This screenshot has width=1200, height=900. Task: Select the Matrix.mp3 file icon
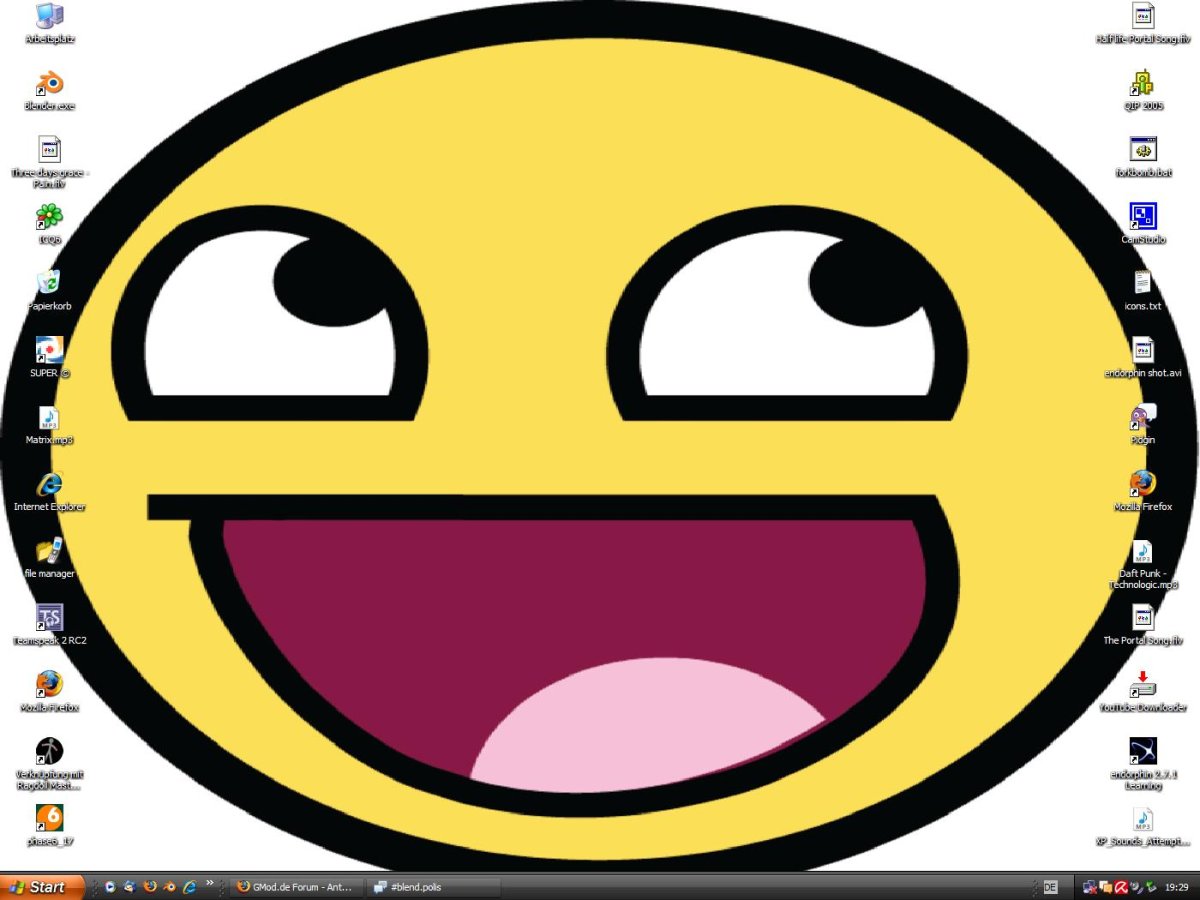(x=49, y=418)
